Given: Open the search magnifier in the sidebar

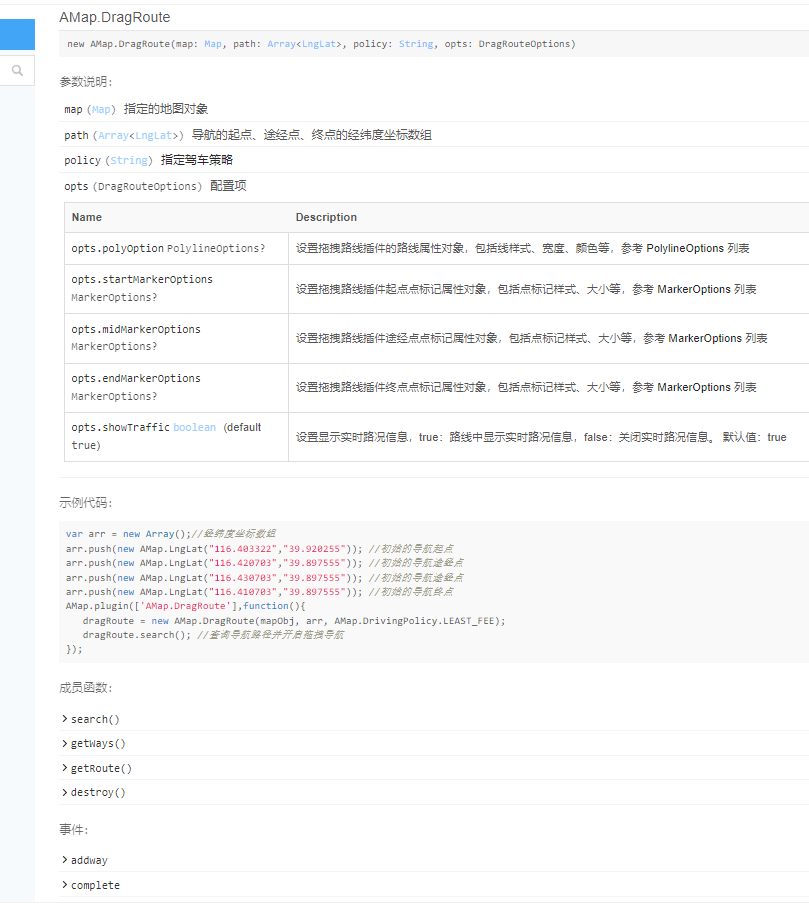Looking at the screenshot, I should (x=16, y=70).
